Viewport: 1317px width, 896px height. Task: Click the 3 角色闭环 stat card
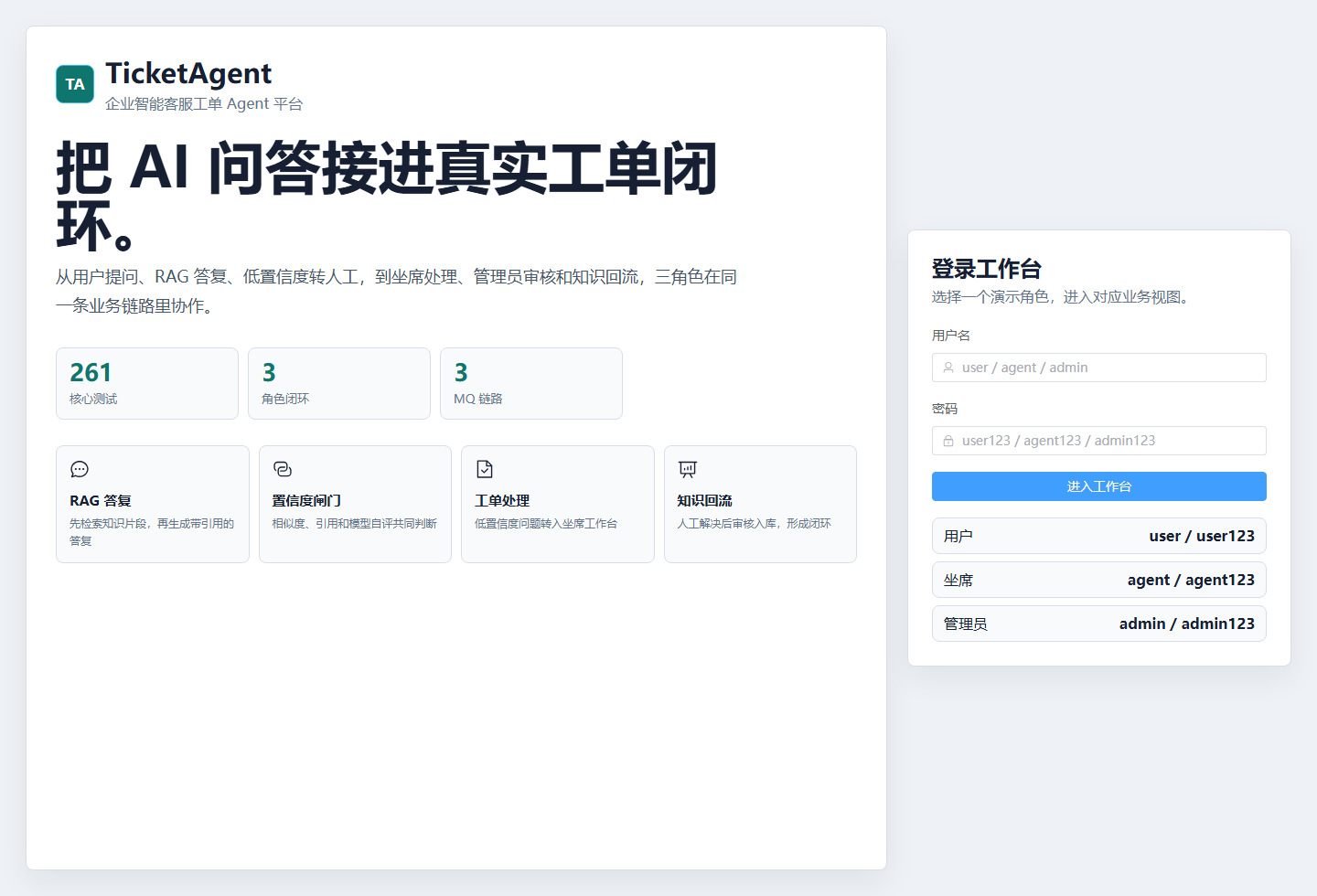coord(339,383)
